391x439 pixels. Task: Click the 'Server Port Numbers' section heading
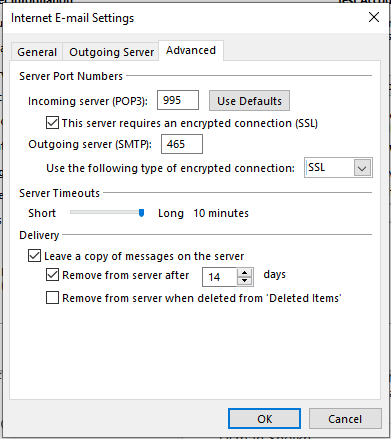[71, 76]
